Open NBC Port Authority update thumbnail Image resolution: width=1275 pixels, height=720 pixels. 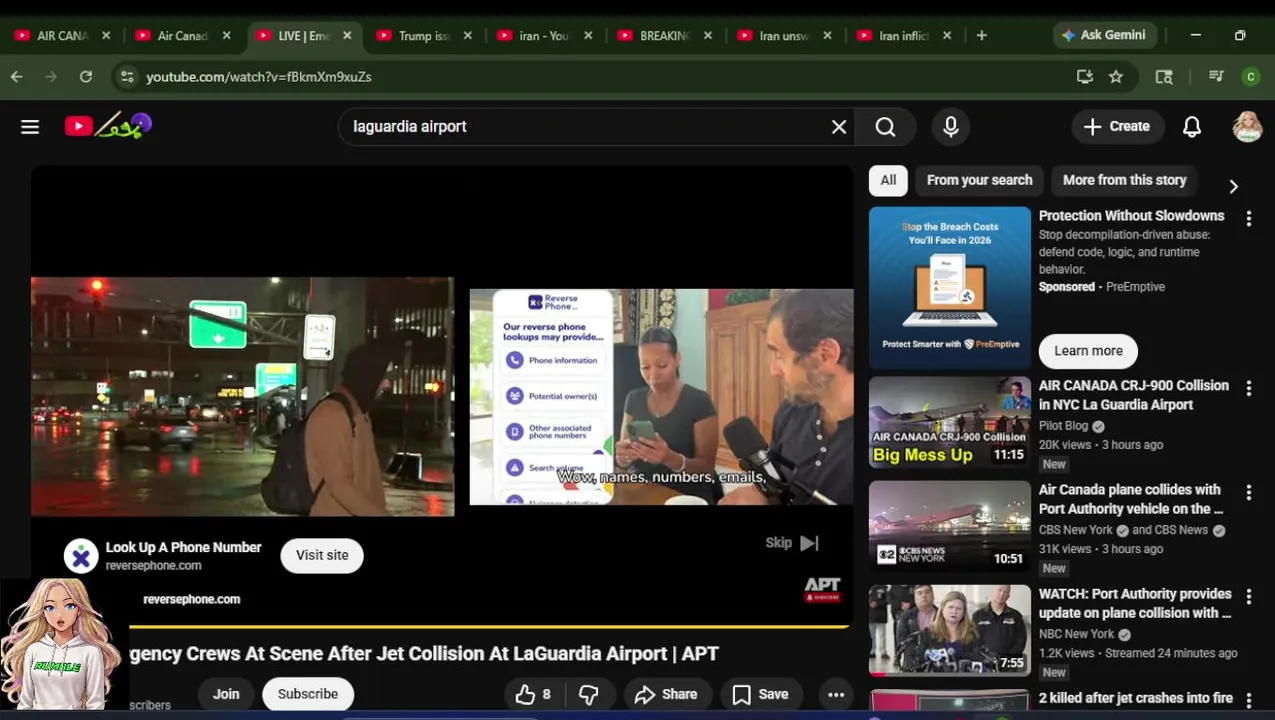[949, 630]
